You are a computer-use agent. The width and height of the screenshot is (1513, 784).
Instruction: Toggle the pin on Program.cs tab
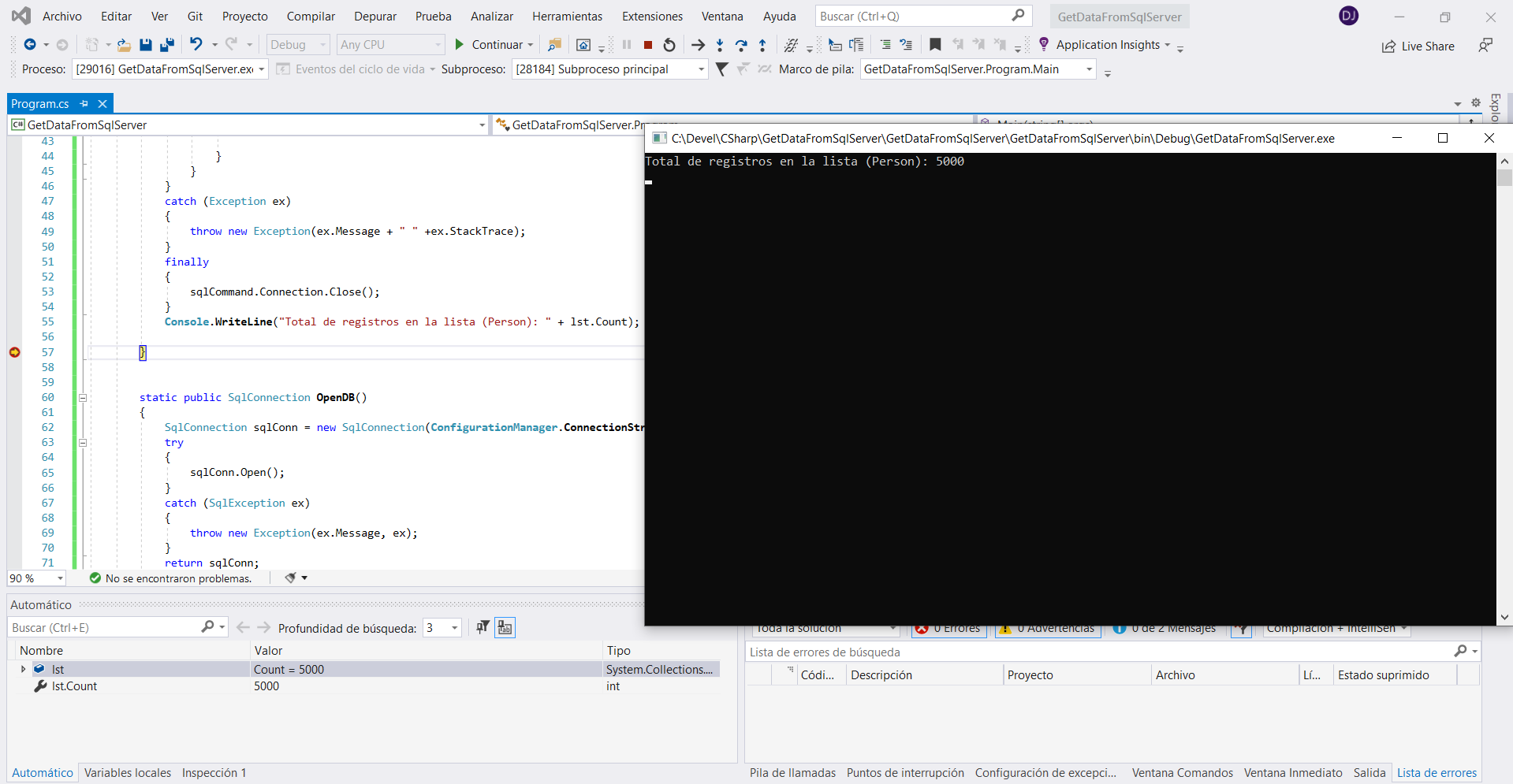84,104
